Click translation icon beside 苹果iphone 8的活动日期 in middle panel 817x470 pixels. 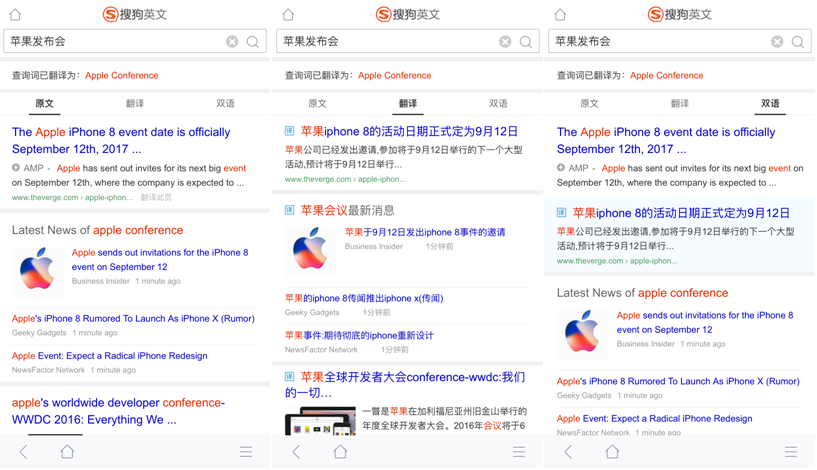pyautogui.click(x=290, y=131)
